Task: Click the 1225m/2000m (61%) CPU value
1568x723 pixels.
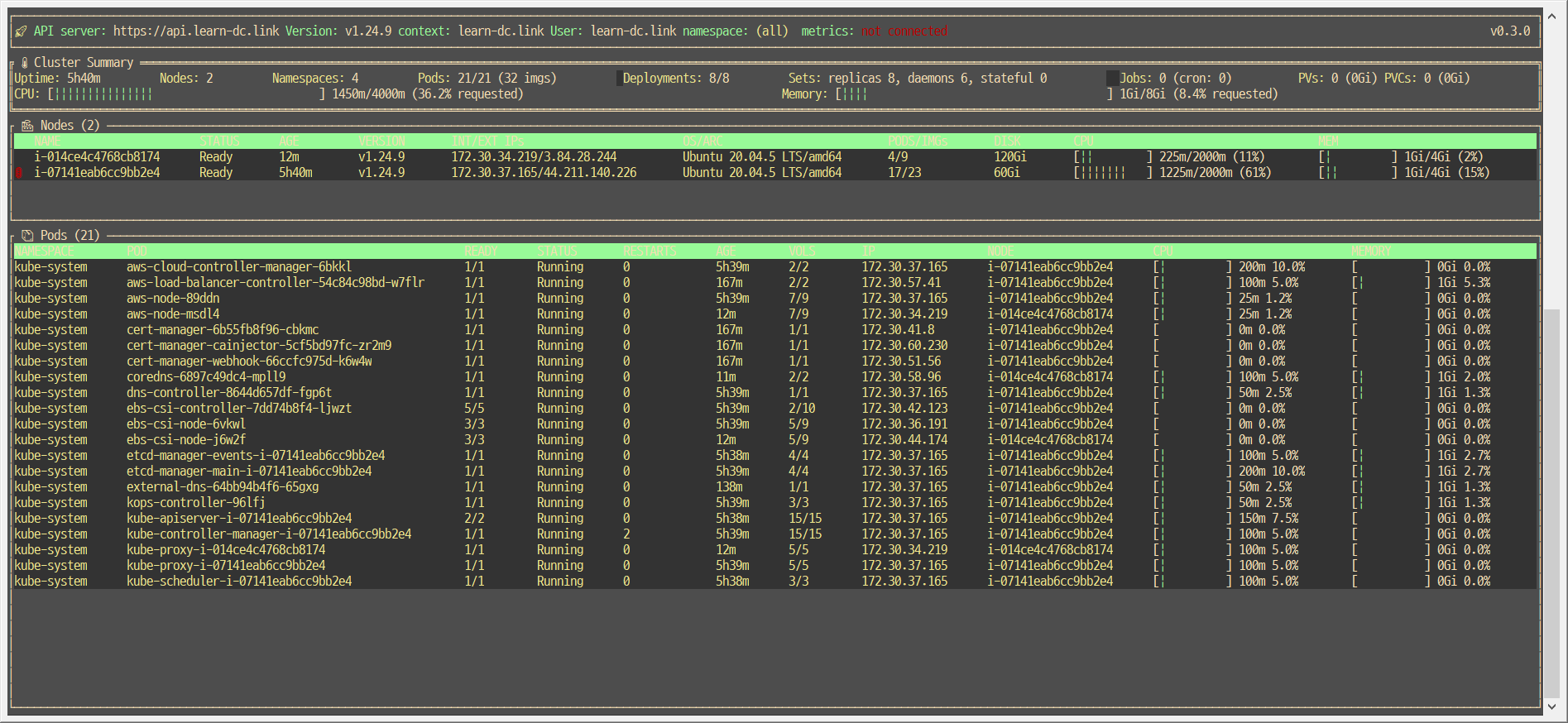Action: [x=1216, y=173]
